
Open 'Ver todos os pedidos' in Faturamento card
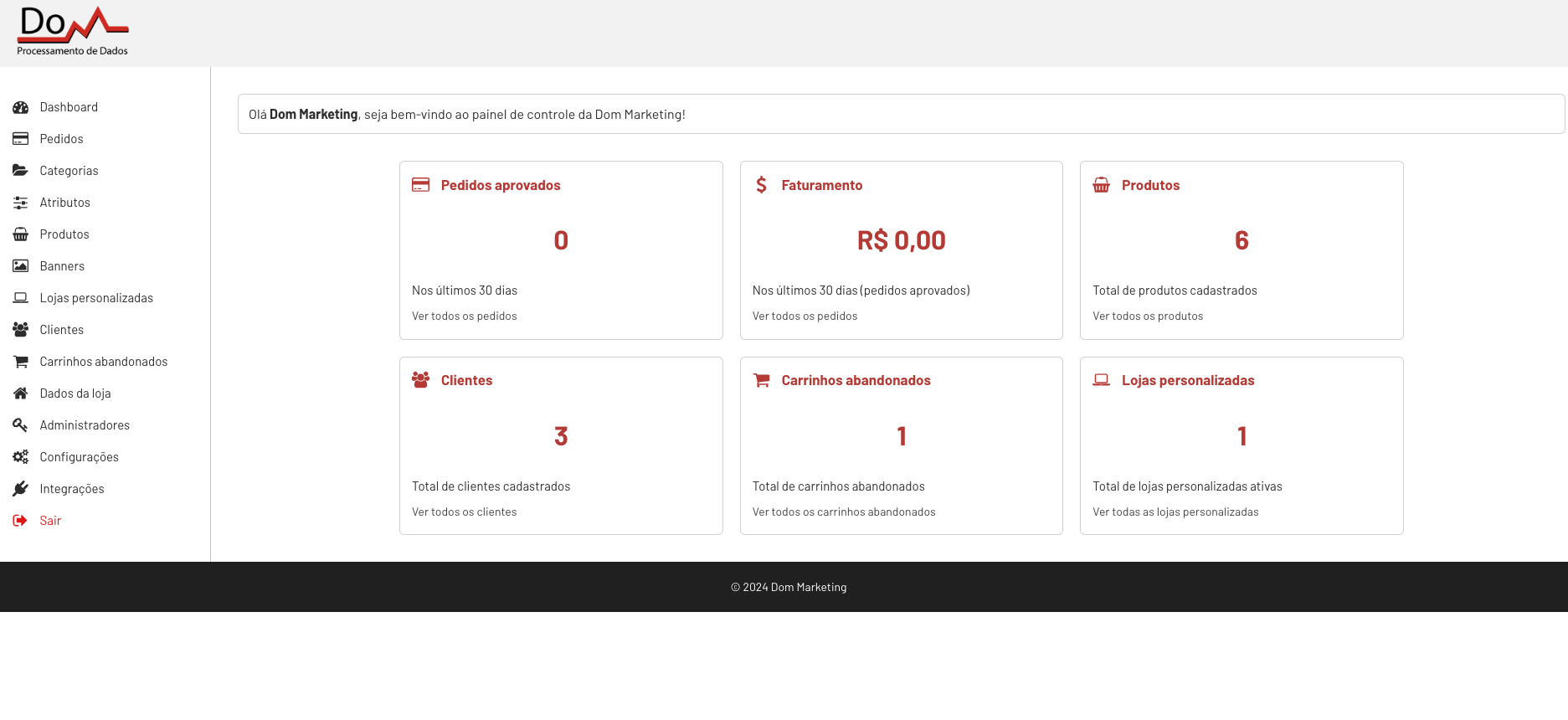point(805,316)
